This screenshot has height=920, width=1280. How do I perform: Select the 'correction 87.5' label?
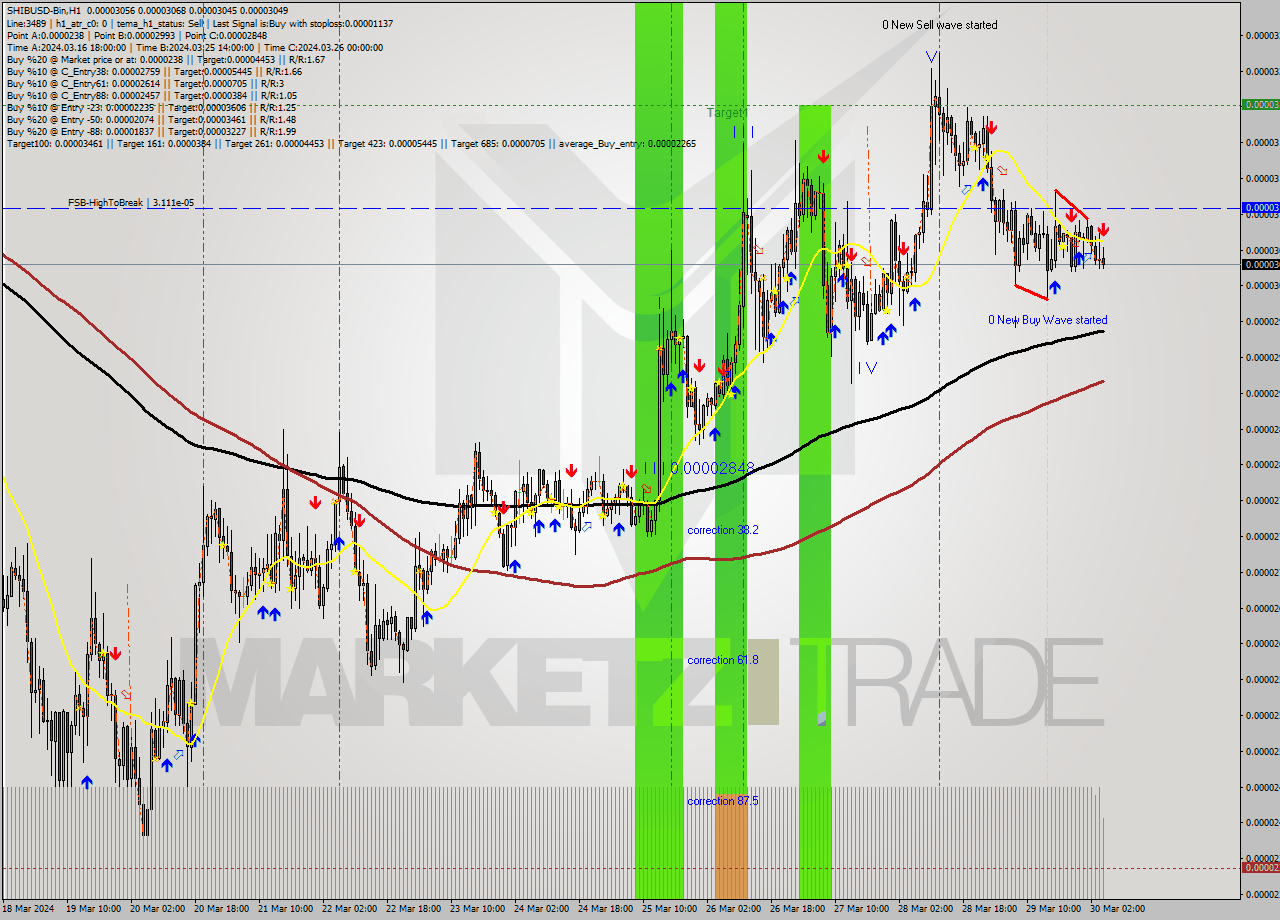pyautogui.click(x=722, y=801)
